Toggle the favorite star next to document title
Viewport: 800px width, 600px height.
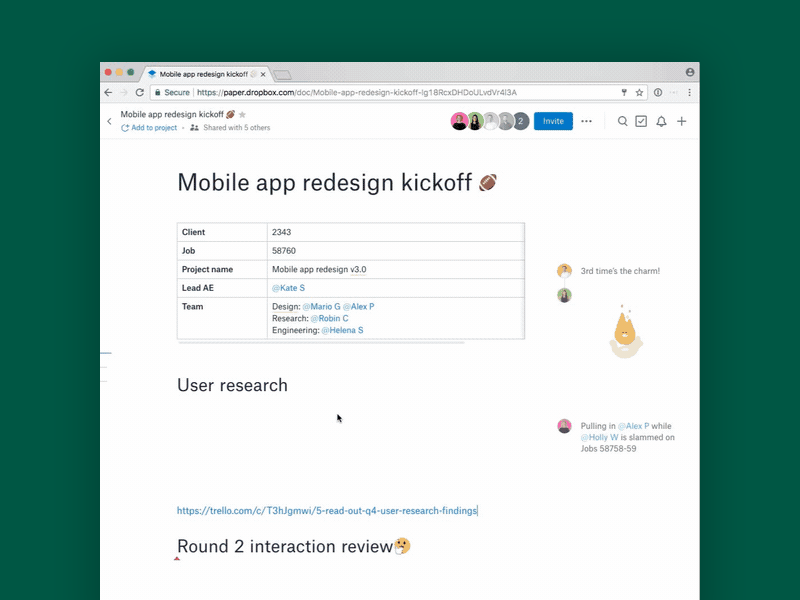pos(242,113)
